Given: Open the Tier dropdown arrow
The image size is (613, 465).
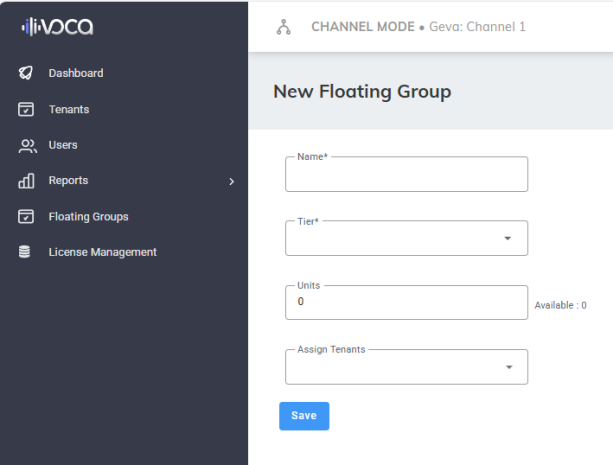Looking at the screenshot, I should (507, 238).
